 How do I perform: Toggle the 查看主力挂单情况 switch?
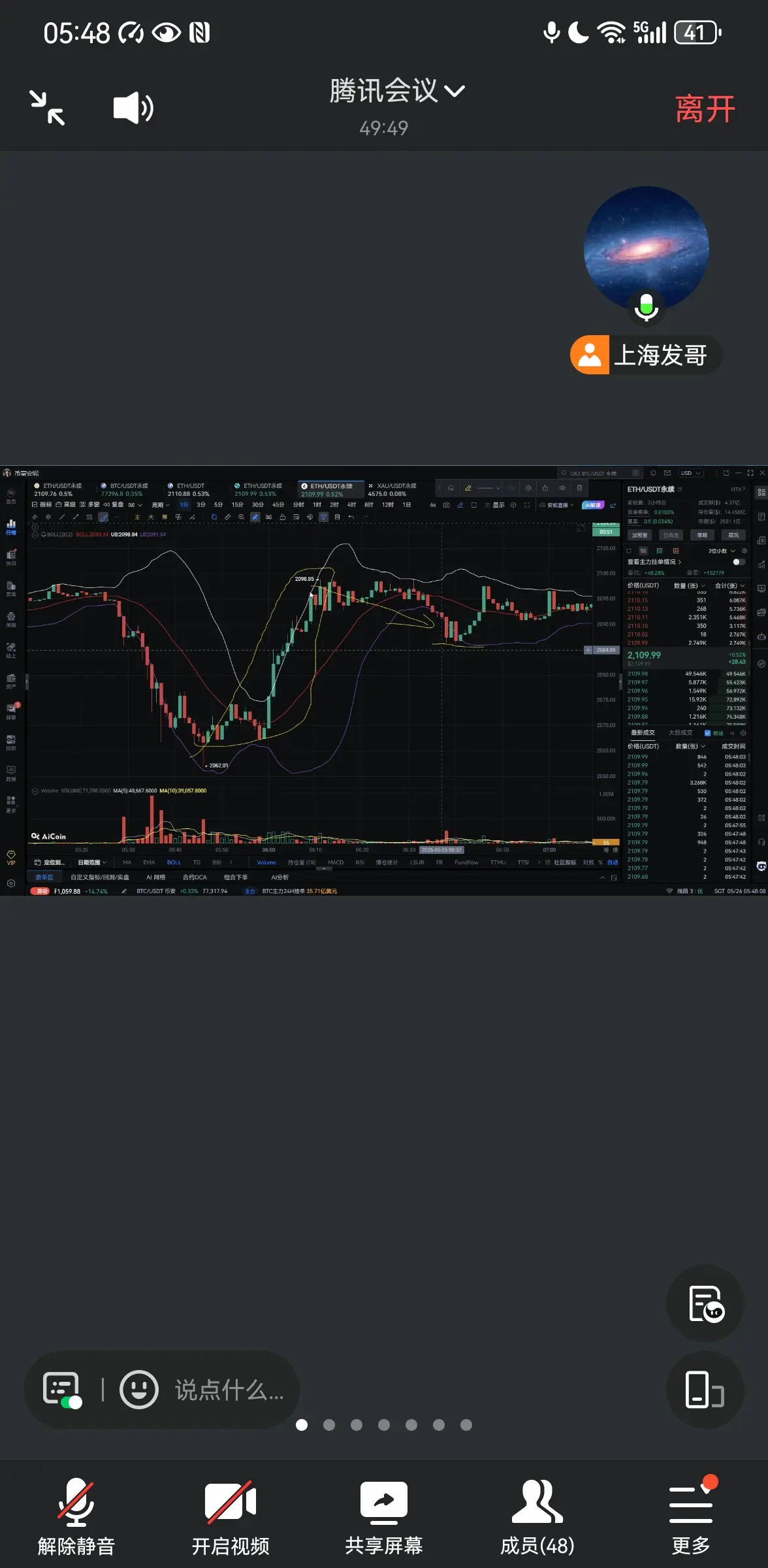pyautogui.click(x=739, y=562)
